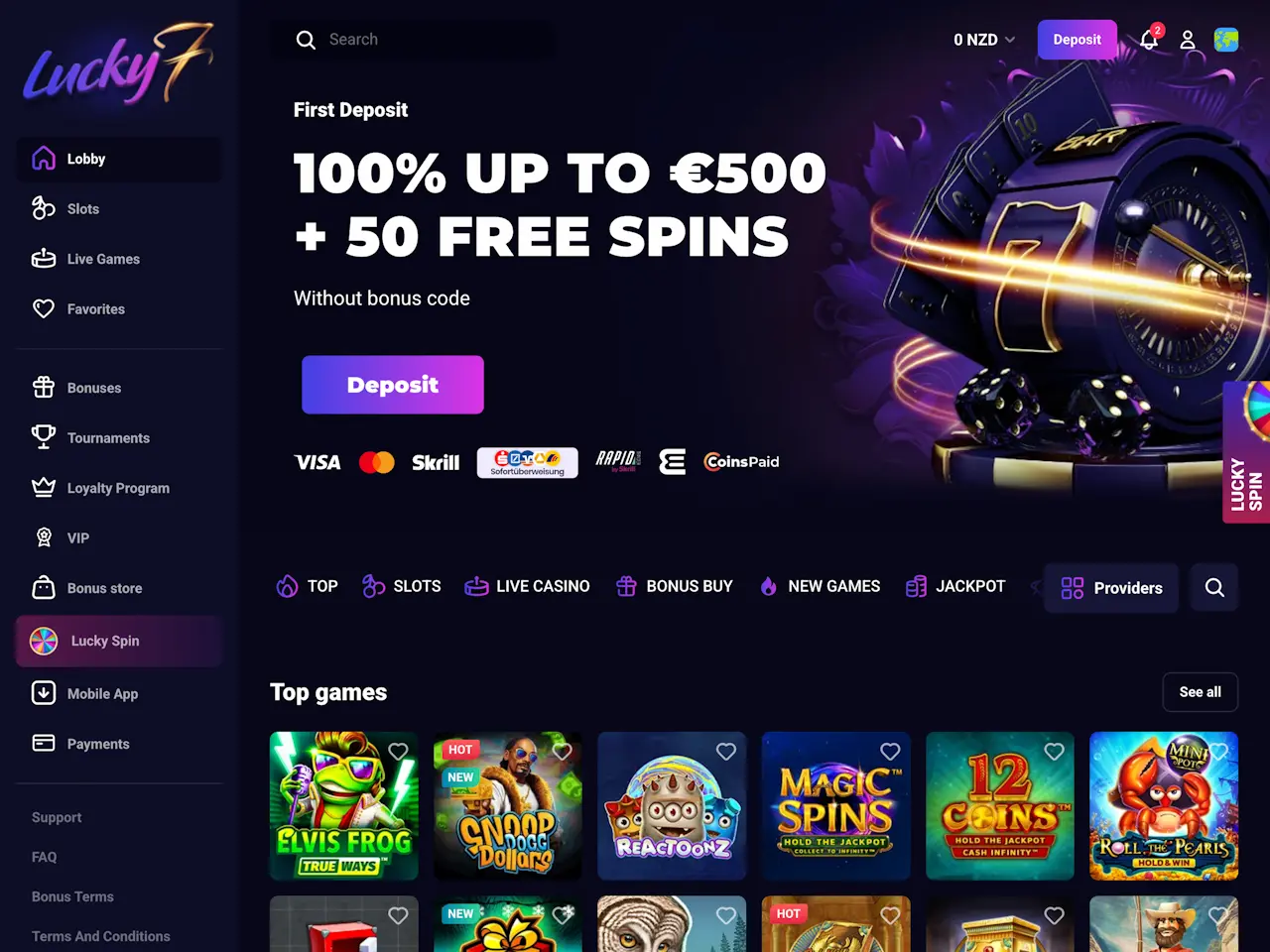The image size is (1270, 952).
Task: Select the Bonus Buy category tab
Action: tap(674, 586)
